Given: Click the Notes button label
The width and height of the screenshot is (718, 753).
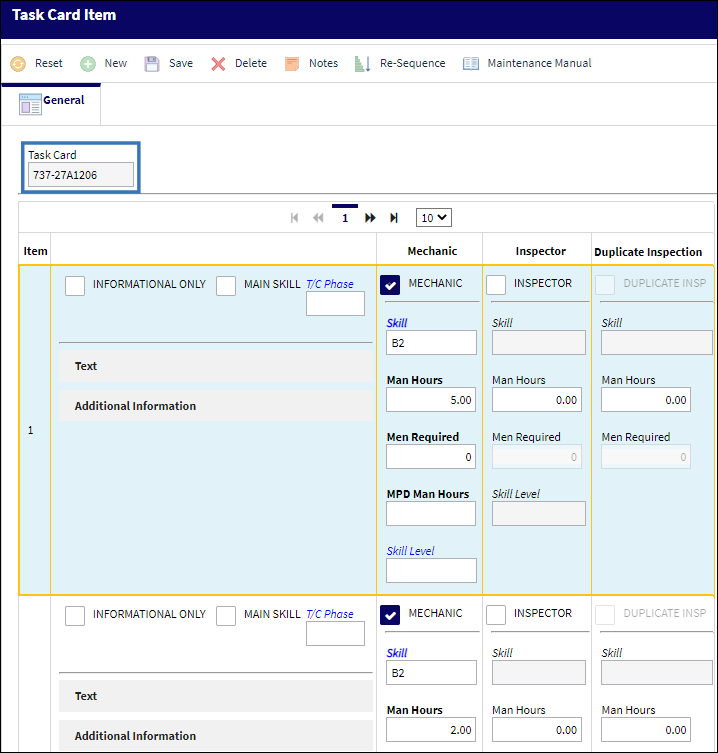Looking at the screenshot, I should tap(323, 63).
